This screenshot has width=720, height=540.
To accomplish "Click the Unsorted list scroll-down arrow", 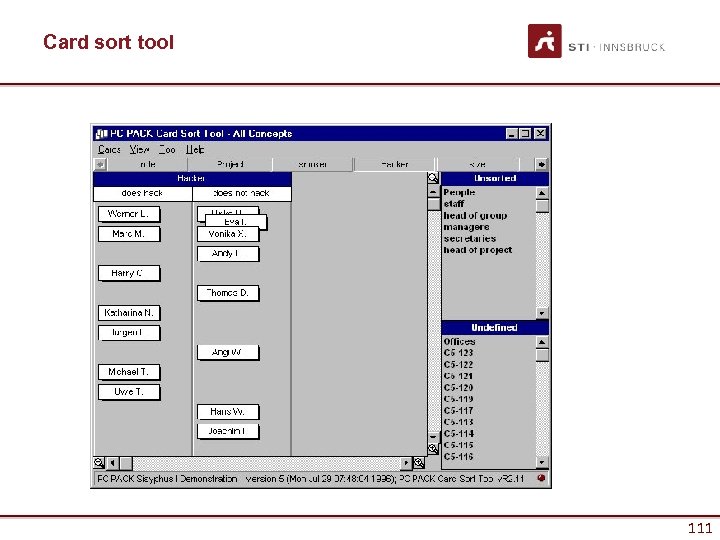I will [542, 313].
